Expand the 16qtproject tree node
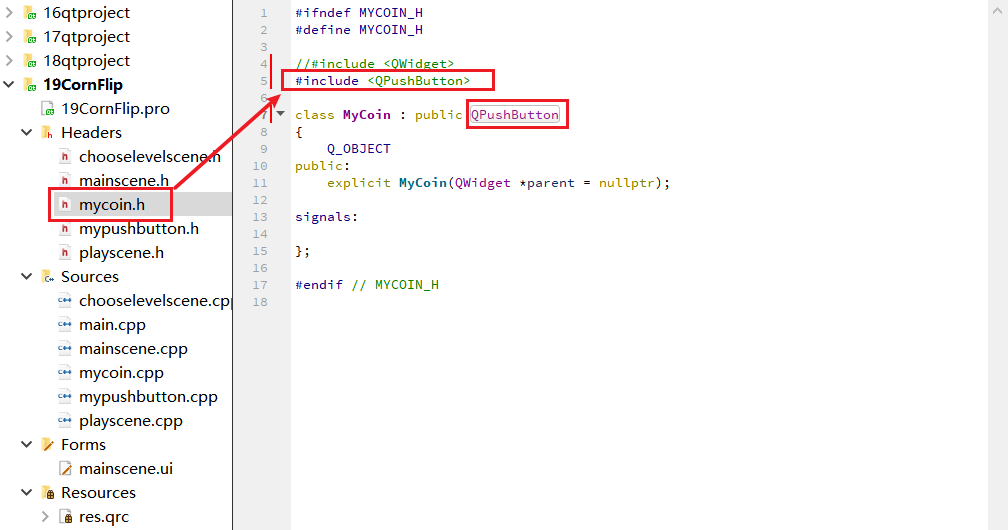1008x530 pixels. [x=9, y=13]
